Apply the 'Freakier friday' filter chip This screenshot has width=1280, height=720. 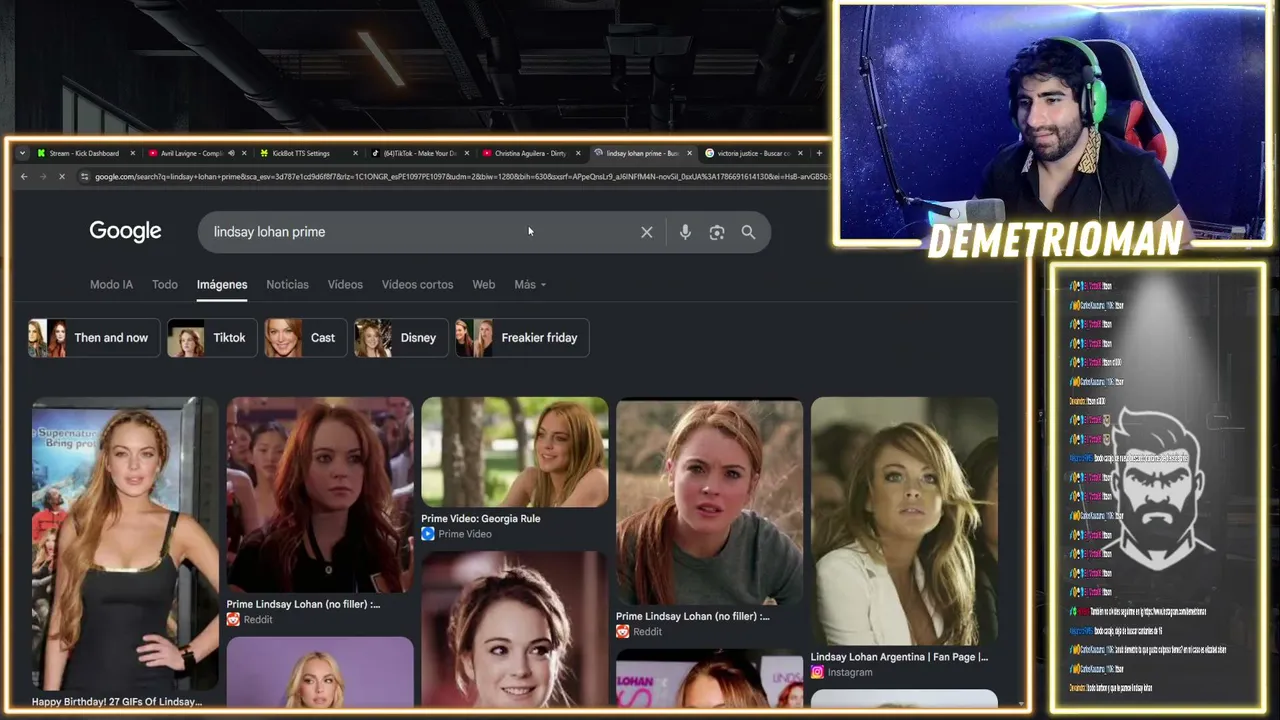pos(522,338)
